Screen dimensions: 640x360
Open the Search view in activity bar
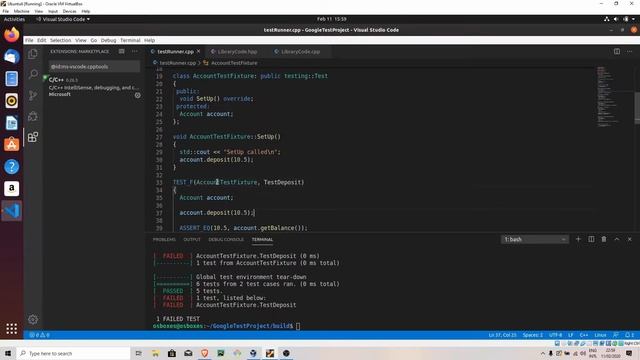[x=33, y=74]
